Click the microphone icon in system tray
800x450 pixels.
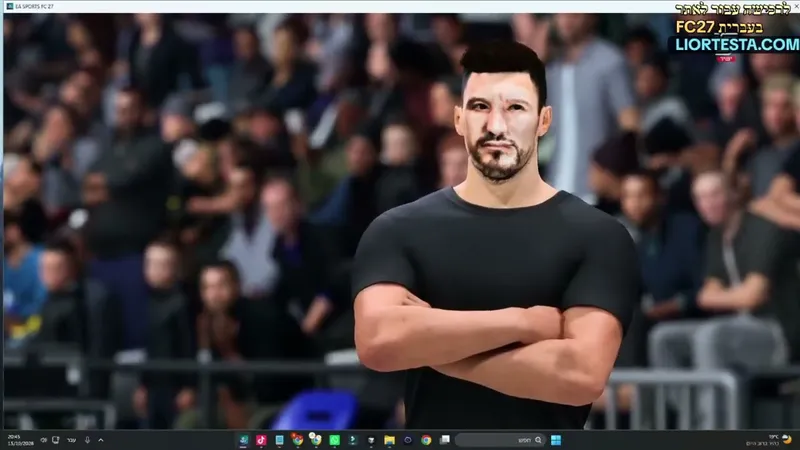pyautogui.click(x=87, y=440)
